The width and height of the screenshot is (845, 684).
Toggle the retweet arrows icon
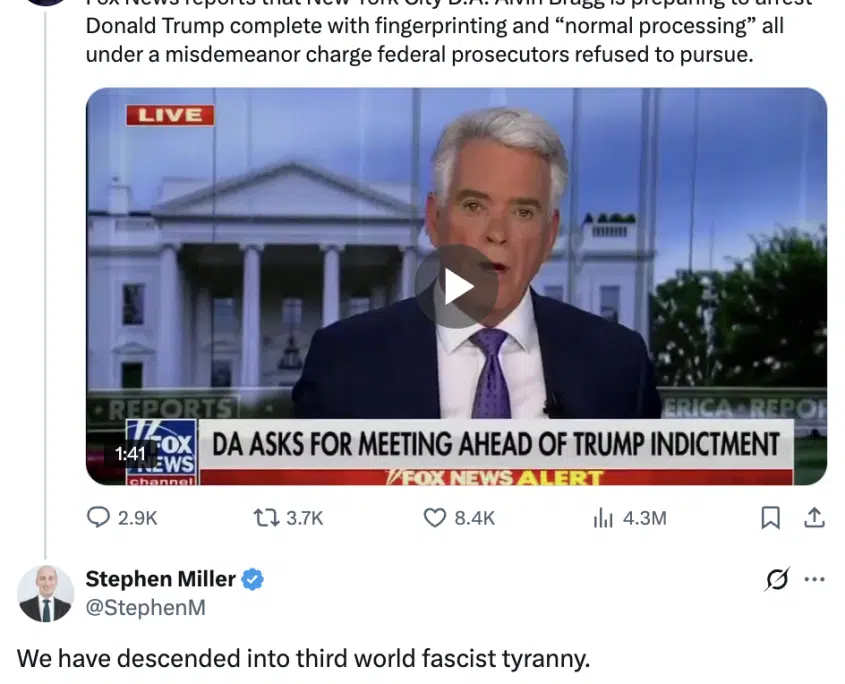coord(266,518)
